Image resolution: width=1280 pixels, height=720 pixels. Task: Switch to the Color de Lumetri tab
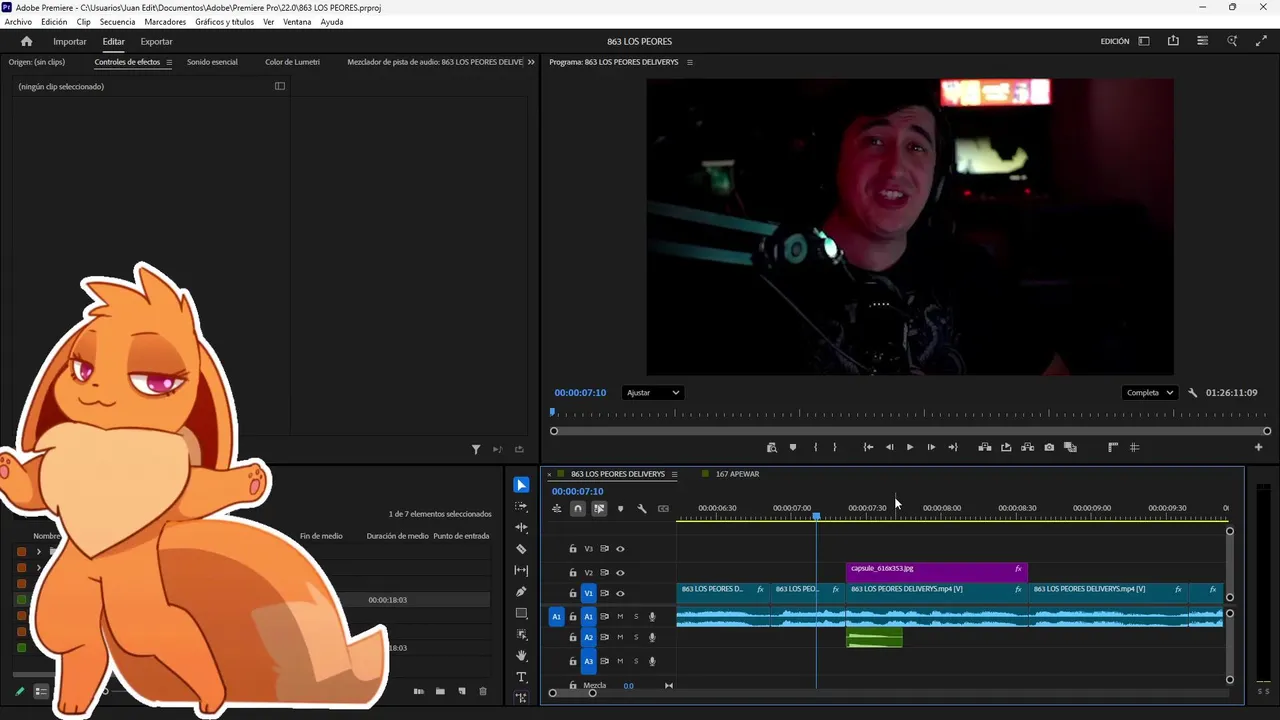[292, 62]
